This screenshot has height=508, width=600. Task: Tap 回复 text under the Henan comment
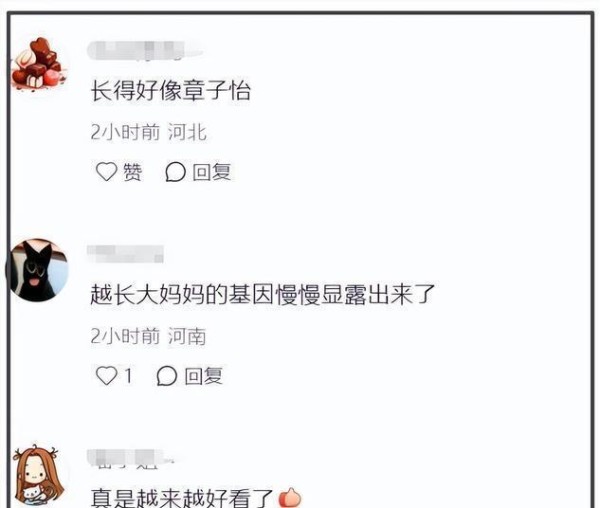click(203, 375)
